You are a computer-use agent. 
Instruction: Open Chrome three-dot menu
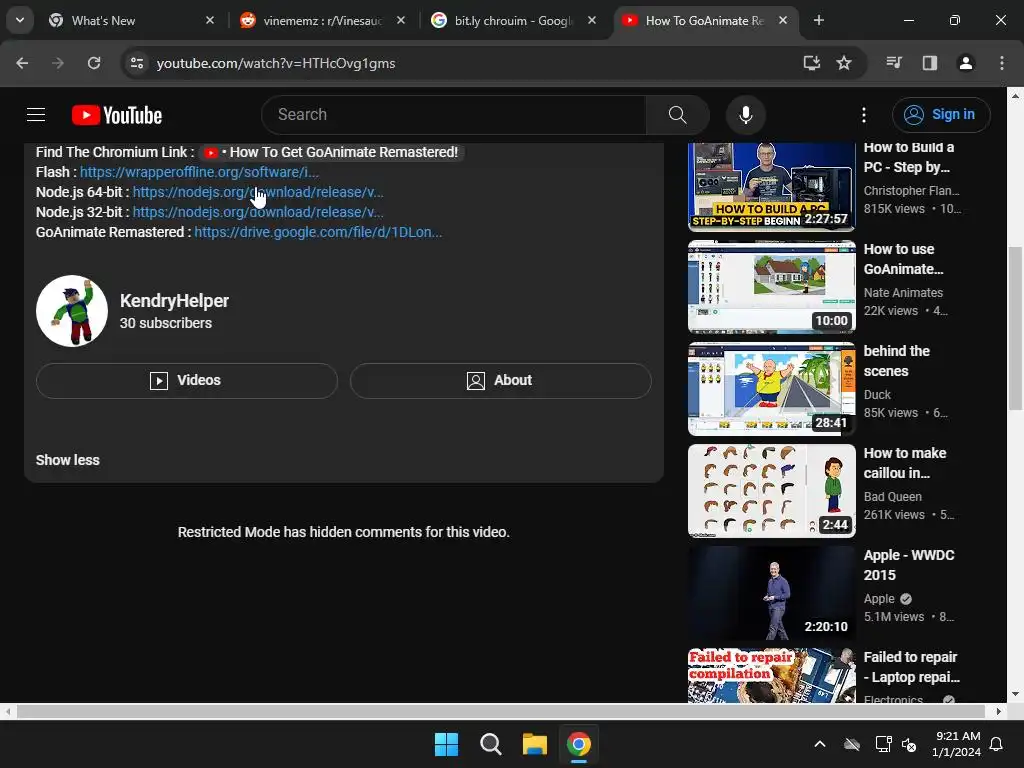pyautogui.click(x=1001, y=63)
